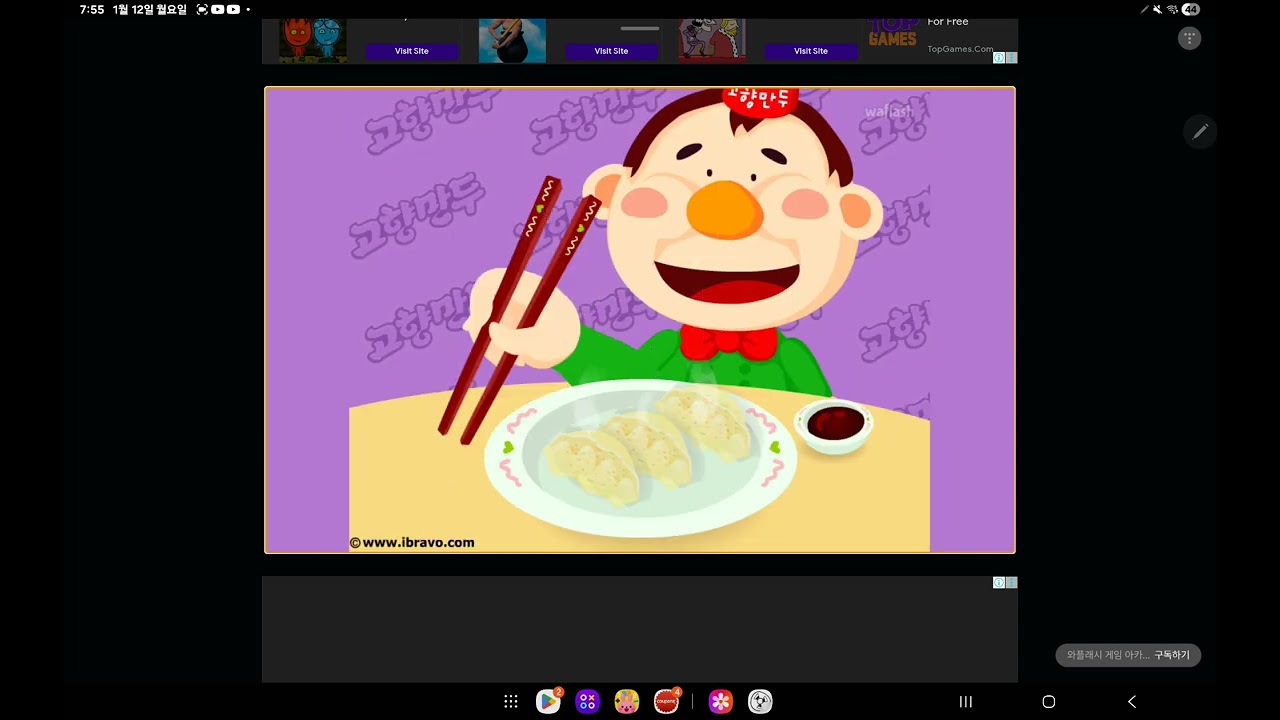Tap the recent apps navigation button

[966, 702]
